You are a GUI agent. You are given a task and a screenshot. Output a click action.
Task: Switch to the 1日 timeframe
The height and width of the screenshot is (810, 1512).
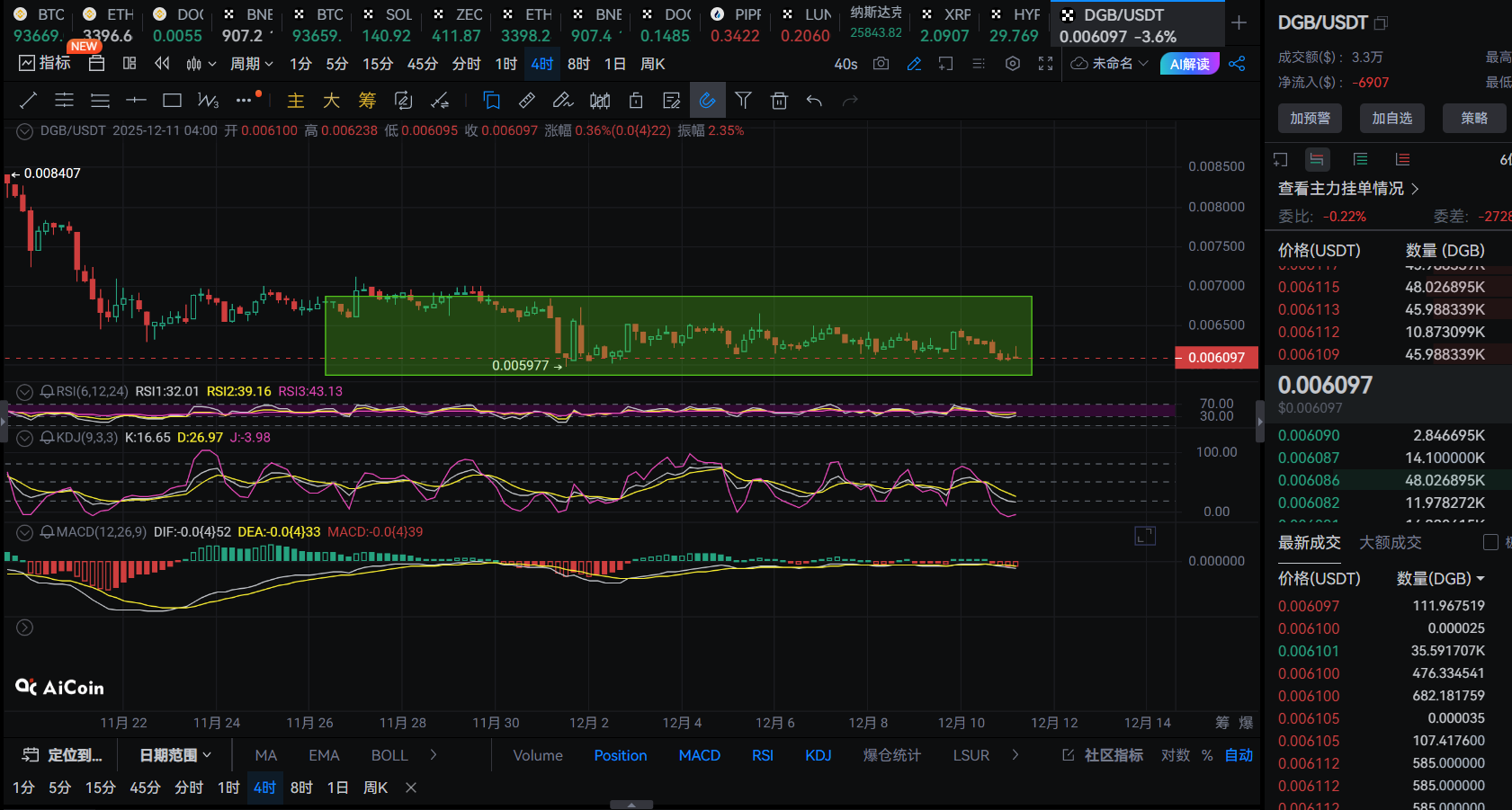pos(615,64)
